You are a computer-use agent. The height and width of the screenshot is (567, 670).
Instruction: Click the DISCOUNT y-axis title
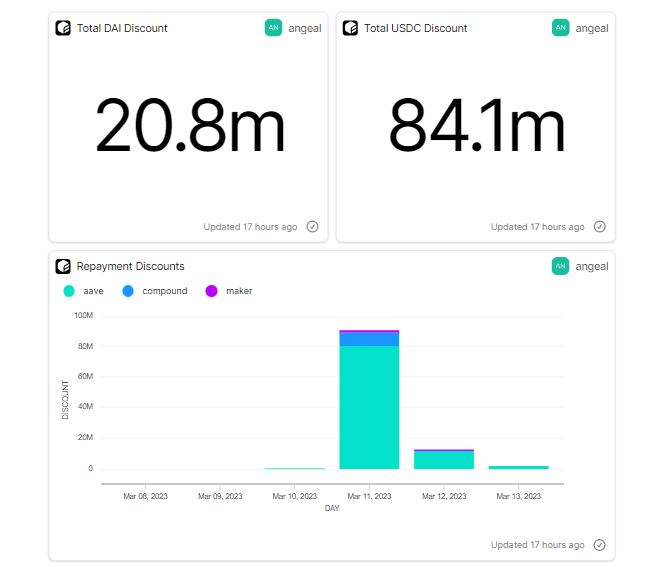tap(65, 400)
